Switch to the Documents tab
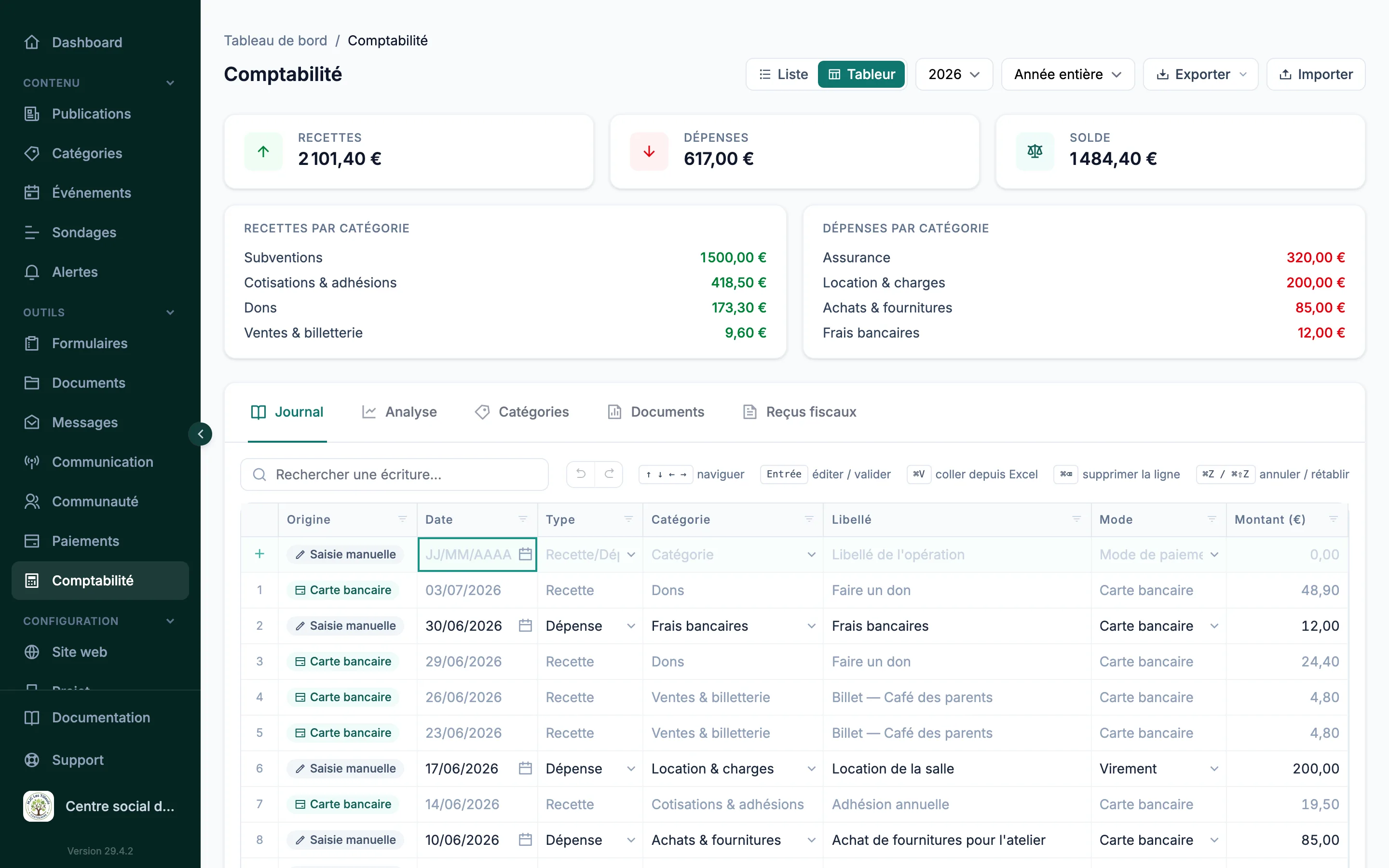The height and width of the screenshot is (868, 1389). 655,412
